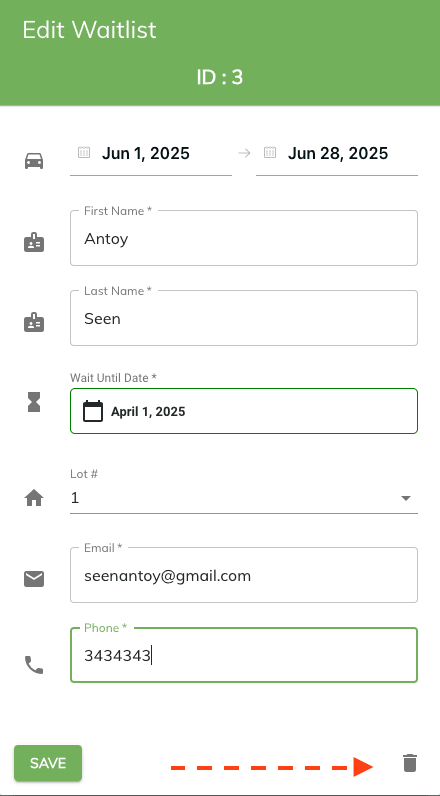Click the ID badge icon beside First Name
Viewport: 440px width, 796px height.
(x=34, y=243)
